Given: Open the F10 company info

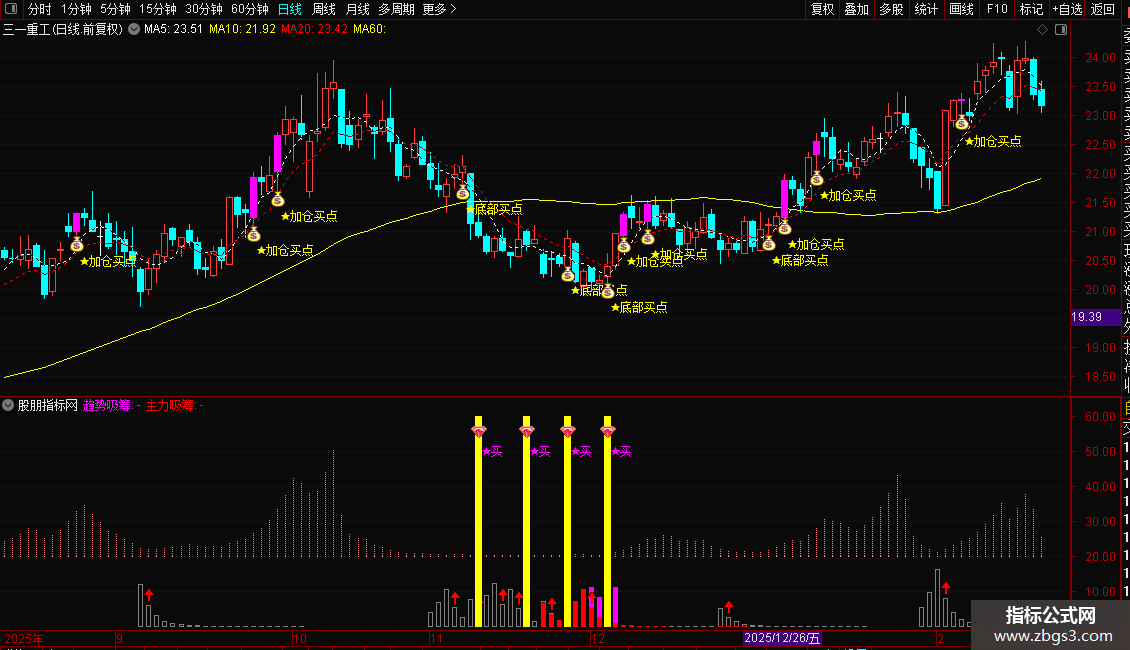Looking at the screenshot, I should pos(997,9).
